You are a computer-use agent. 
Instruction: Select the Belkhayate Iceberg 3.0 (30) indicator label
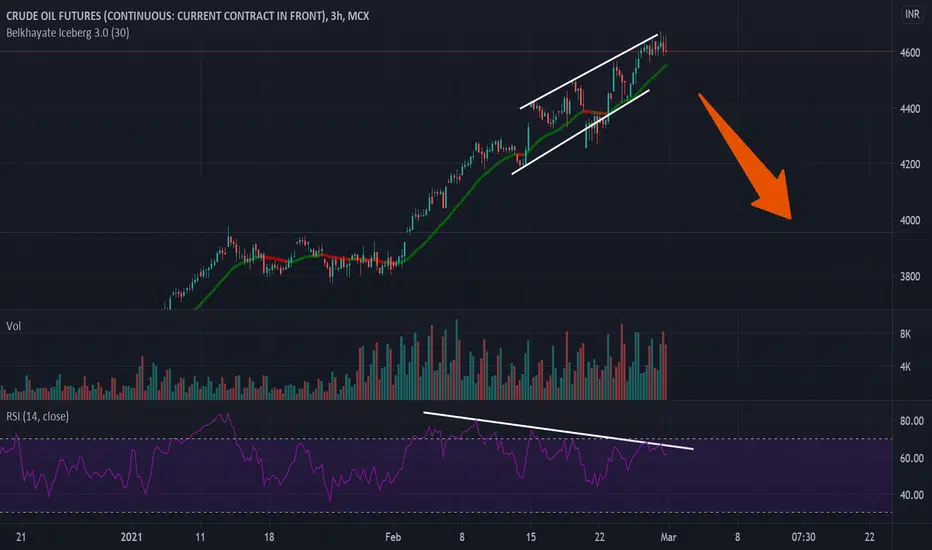pyautogui.click(x=68, y=33)
